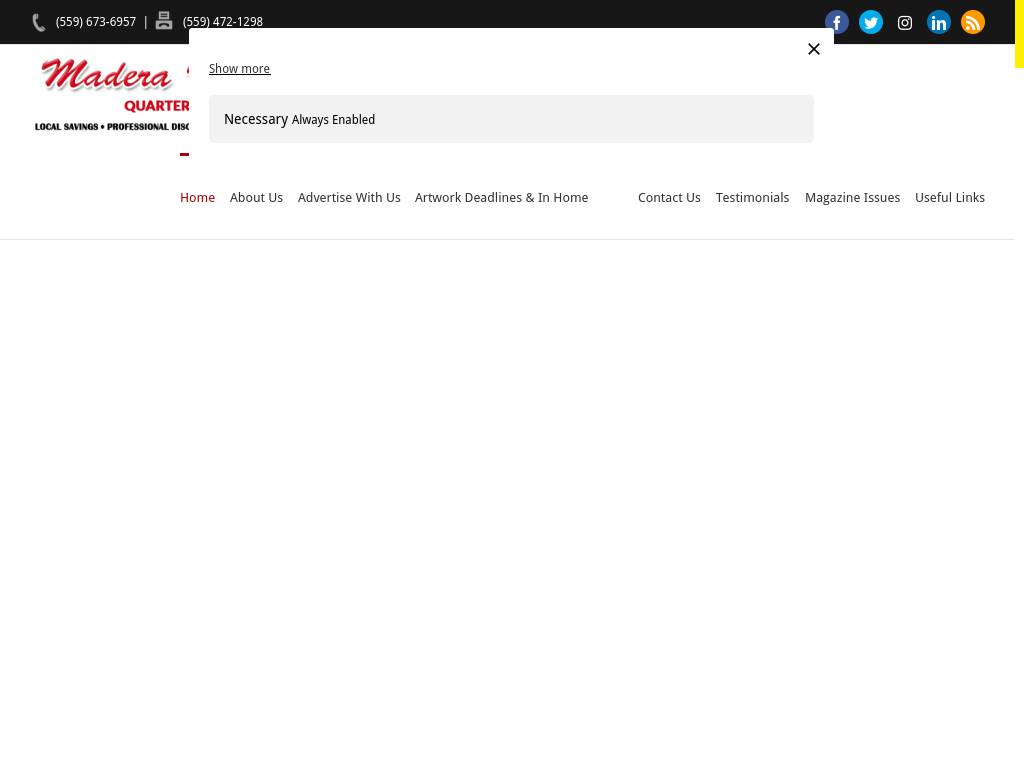This screenshot has width=1024, height=768.
Task: Expand the Necessary cookies section
Action: tap(511, 119)
